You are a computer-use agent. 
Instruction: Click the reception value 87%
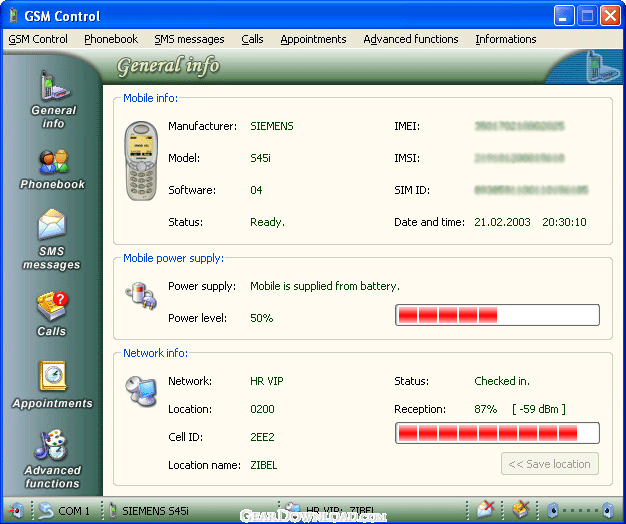pyautogui.click(x=485, y=409)
